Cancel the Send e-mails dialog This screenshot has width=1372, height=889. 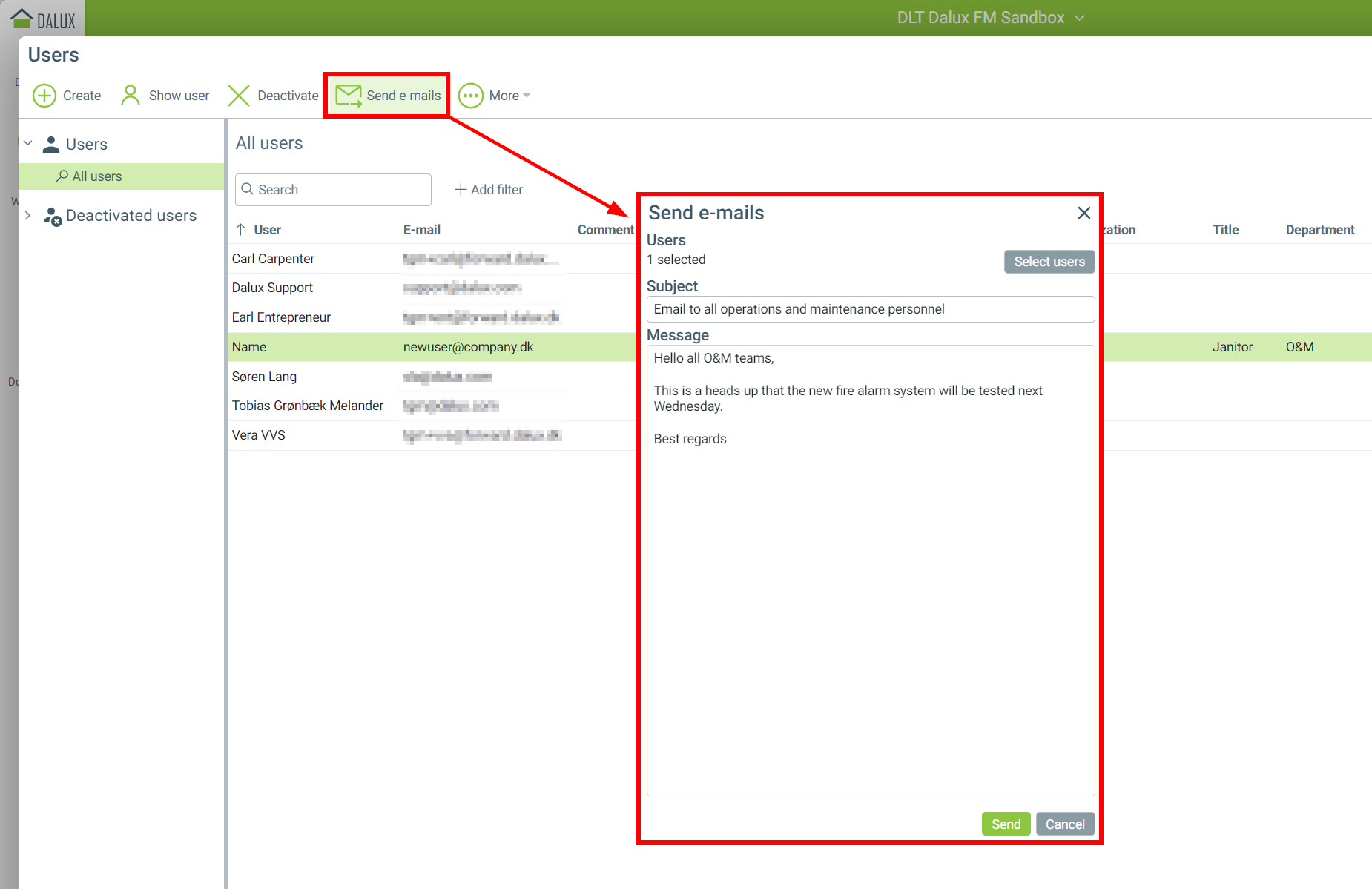pyautogui.click(x=1064, y=824)
